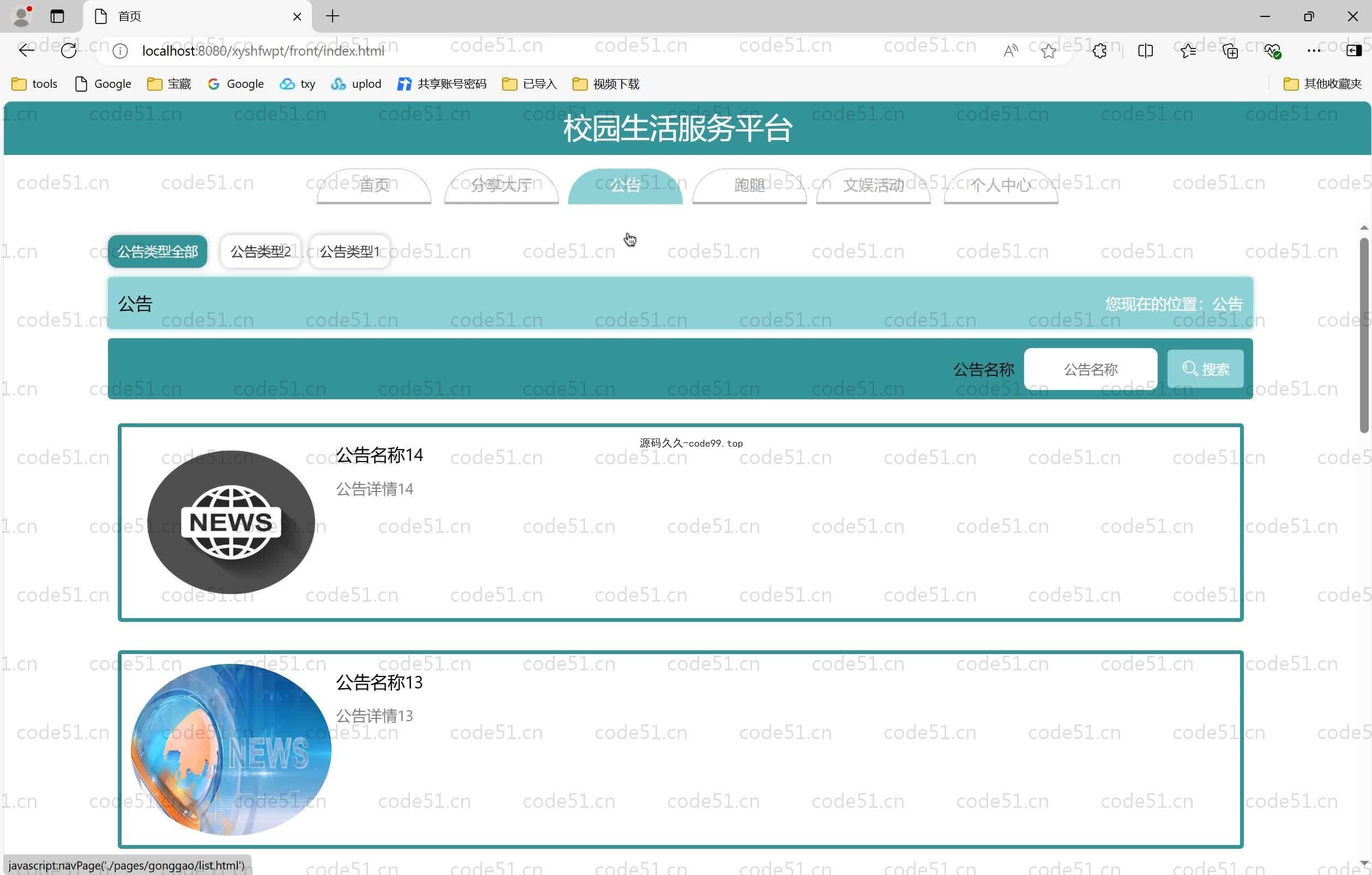This screenshot has width=1372, height=875.
Task: Open the 视频下载 bookmark folder
Action: [606, 84]
